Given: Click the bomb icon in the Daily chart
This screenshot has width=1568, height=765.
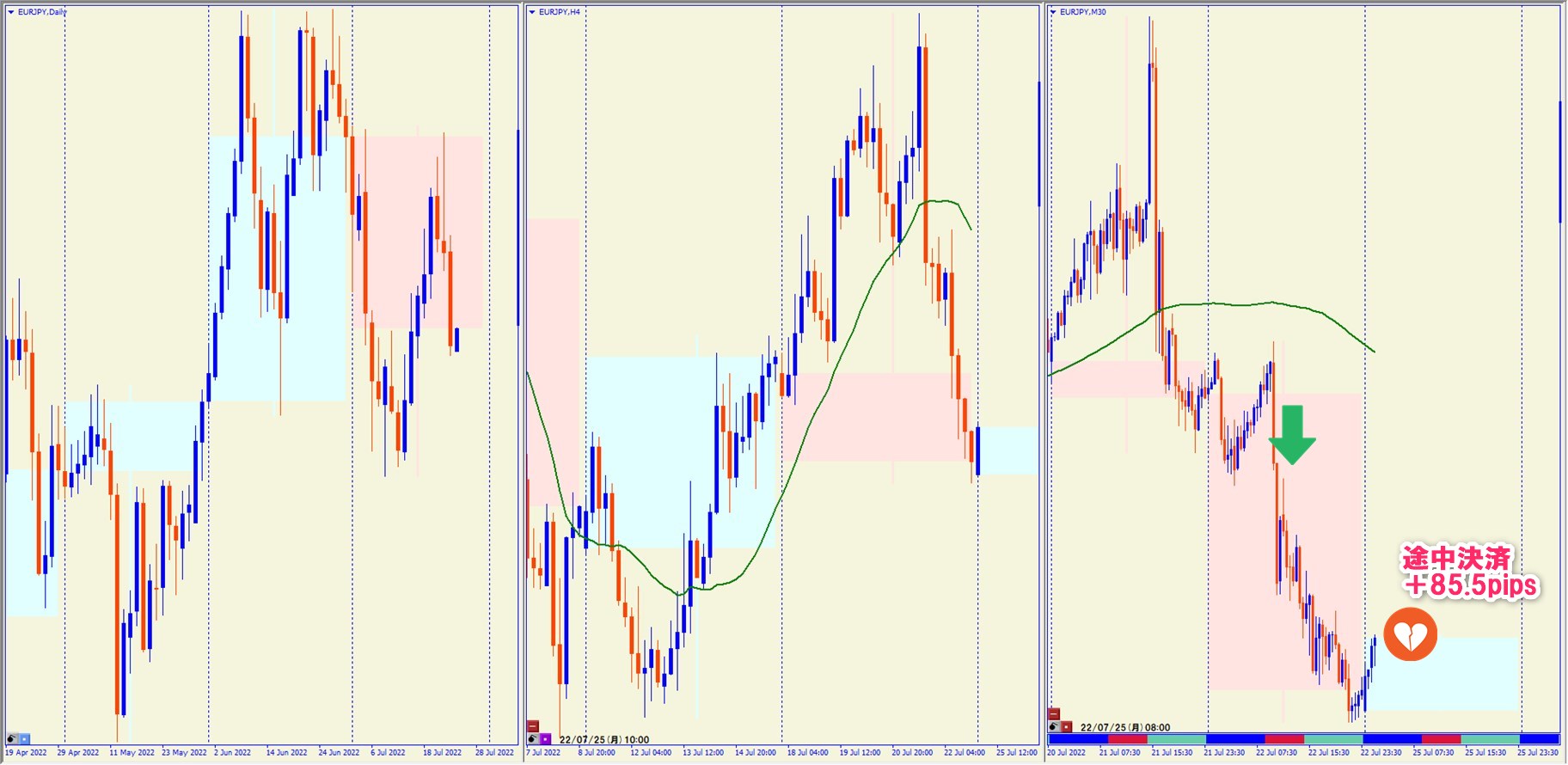Looking at the screenshot, I should point(12,739).
